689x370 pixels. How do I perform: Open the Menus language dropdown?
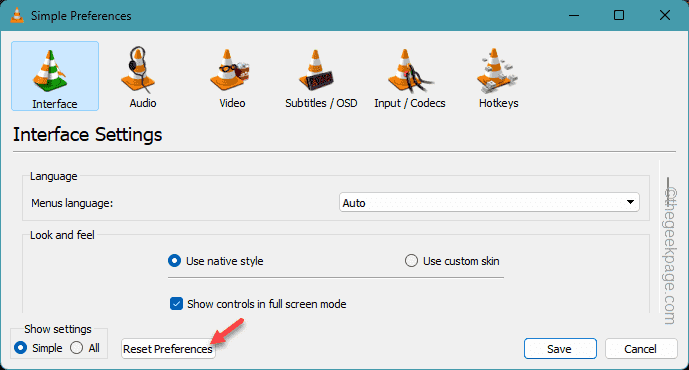click(489, 203)
